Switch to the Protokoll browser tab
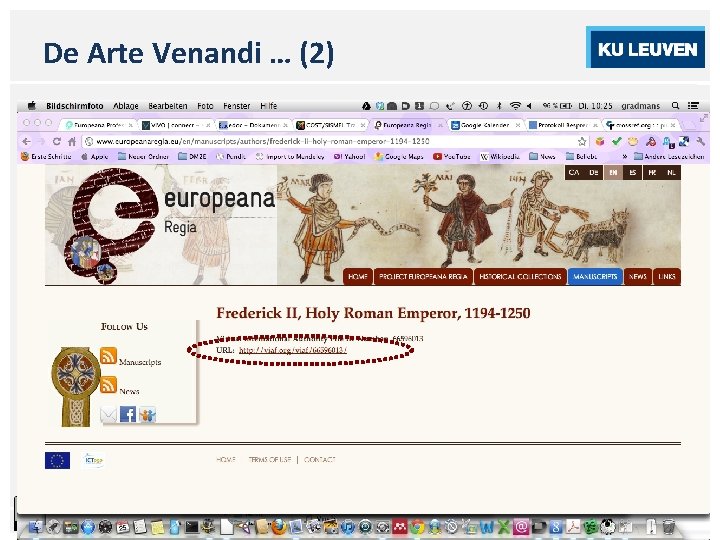The image size is (720, 540). (x=562, y=125)
